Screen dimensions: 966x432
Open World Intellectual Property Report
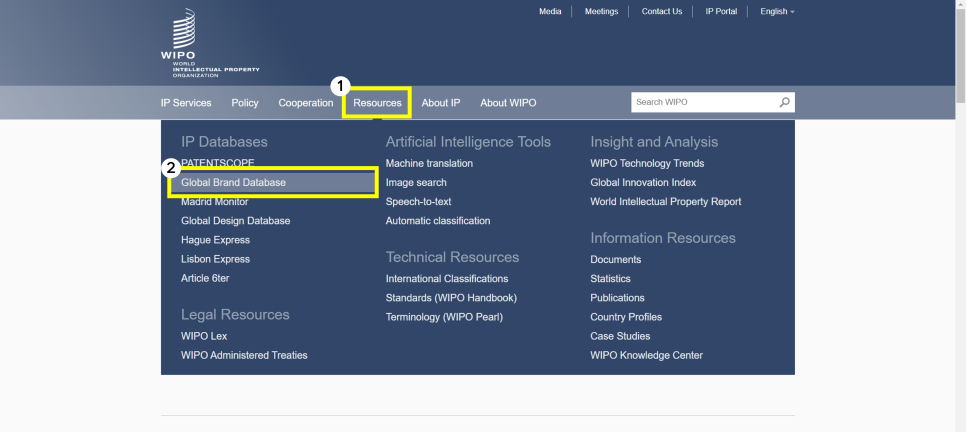tap(665, 202)
